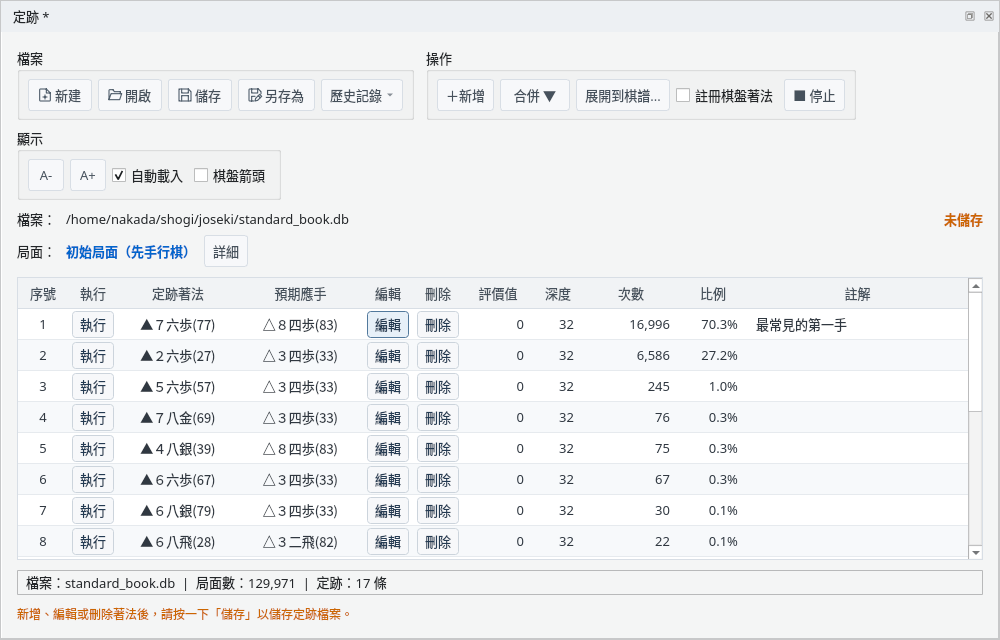Click the 註解 column header

[x=858, y=294]
